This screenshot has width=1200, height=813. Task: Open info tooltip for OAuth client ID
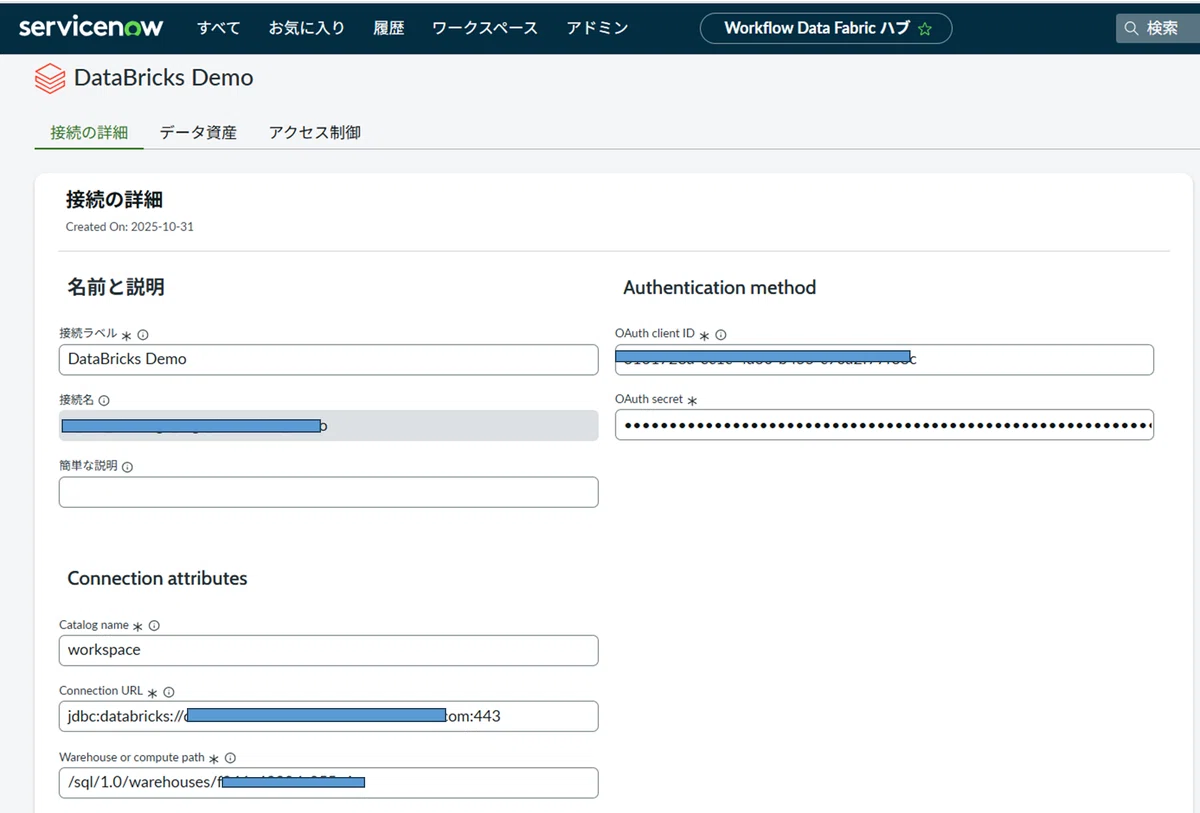721,335
